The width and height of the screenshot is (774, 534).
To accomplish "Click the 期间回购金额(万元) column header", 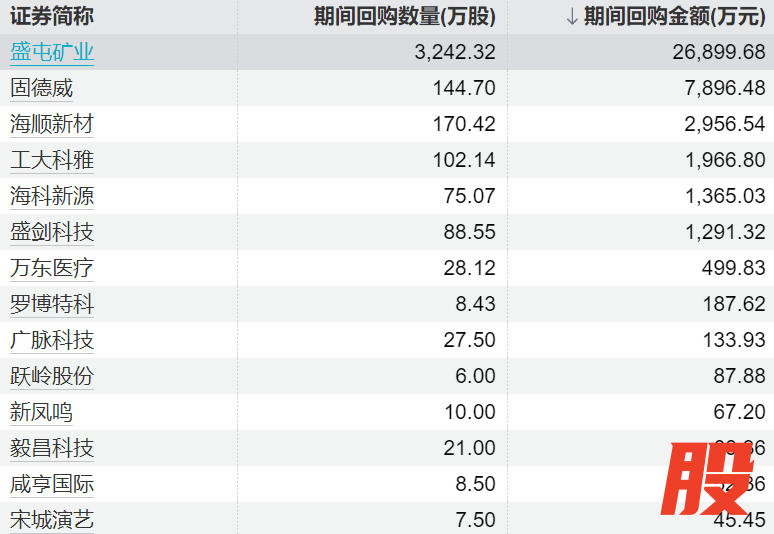I will click(675, 16).
